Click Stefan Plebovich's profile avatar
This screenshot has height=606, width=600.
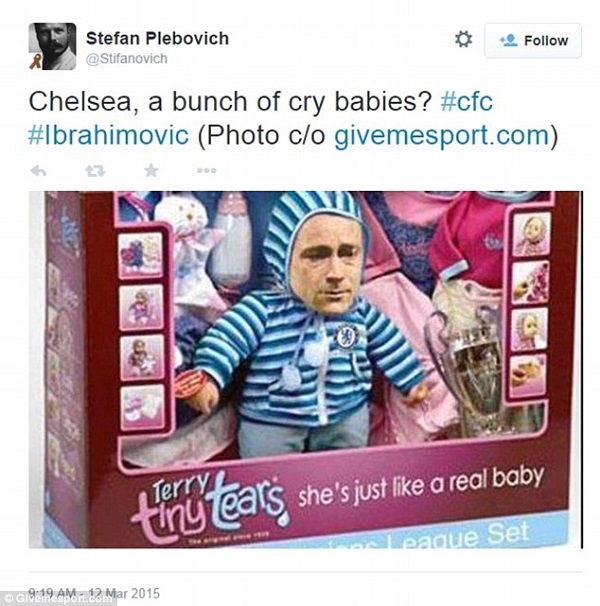click(x=52, y=46)
